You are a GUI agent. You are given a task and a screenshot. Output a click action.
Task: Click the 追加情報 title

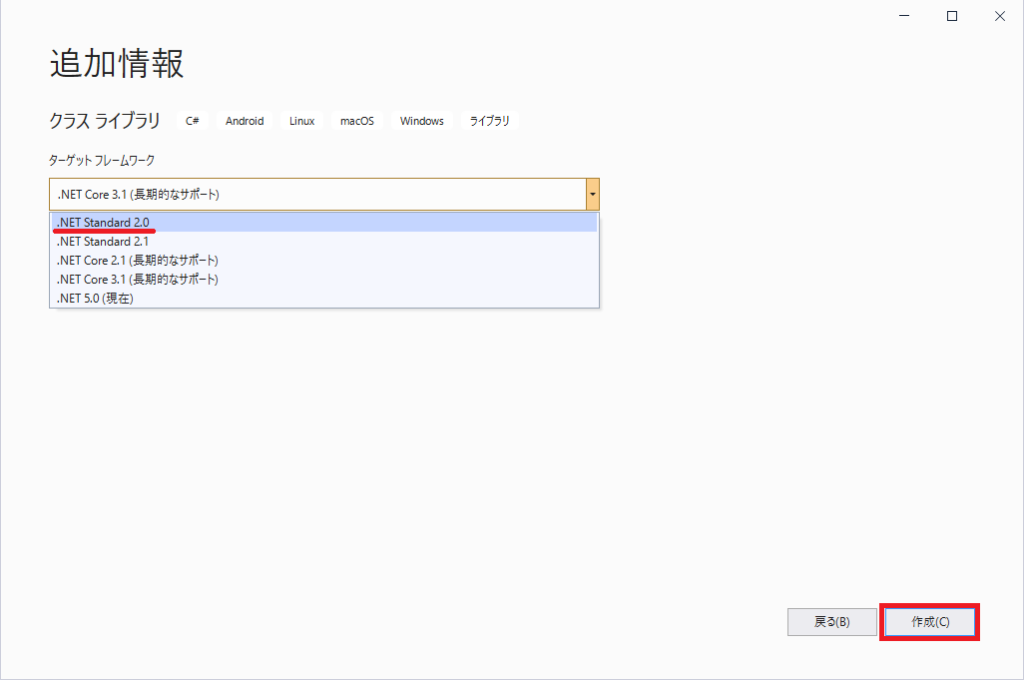click(x=117, y=64)
